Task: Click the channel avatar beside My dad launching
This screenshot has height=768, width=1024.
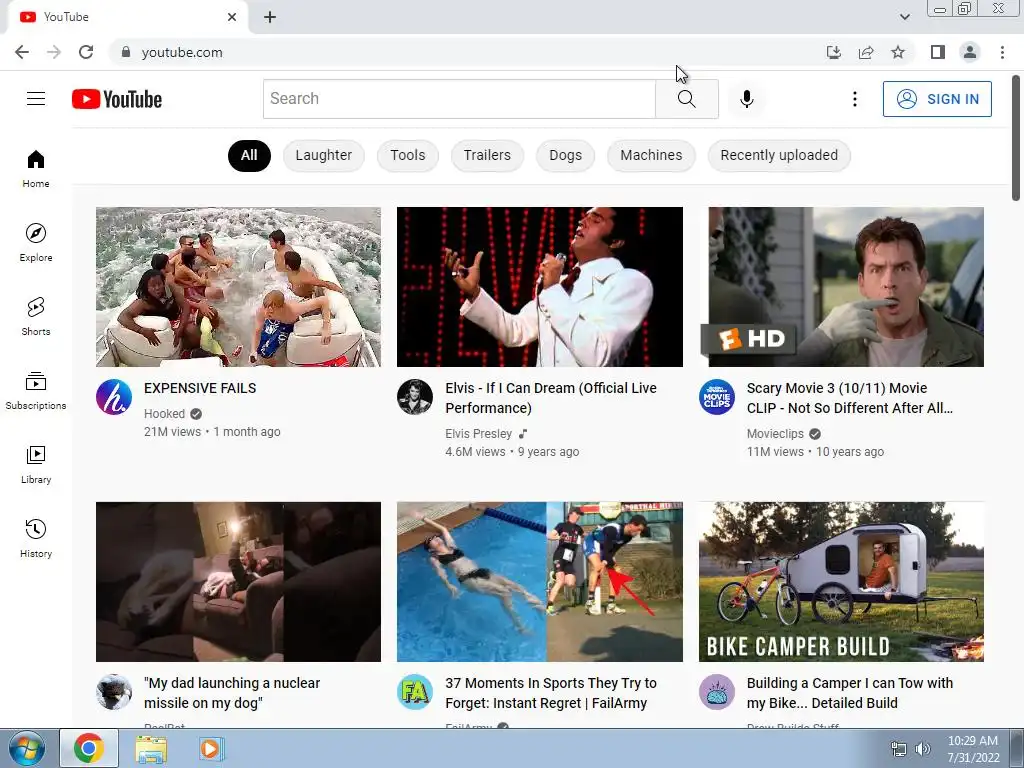Action: click(114, 692)
